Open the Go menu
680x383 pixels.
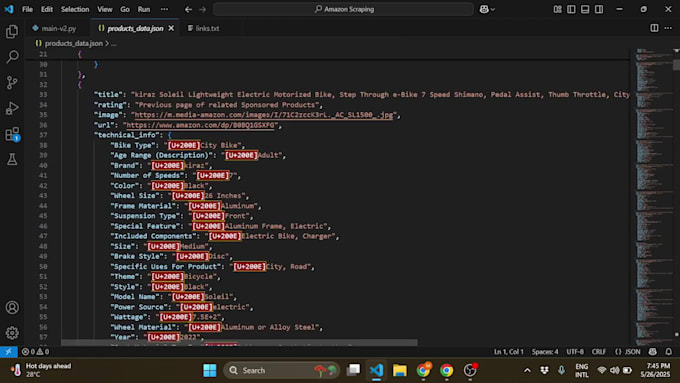tap(125, 9)
